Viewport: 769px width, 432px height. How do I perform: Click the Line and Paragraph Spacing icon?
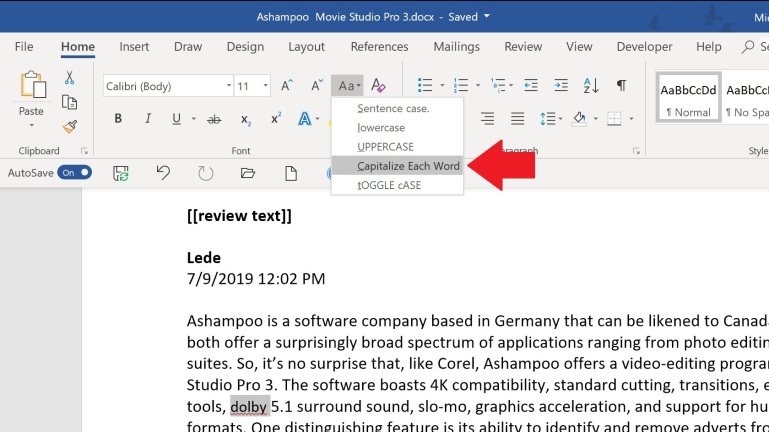[x=547, y=119]
